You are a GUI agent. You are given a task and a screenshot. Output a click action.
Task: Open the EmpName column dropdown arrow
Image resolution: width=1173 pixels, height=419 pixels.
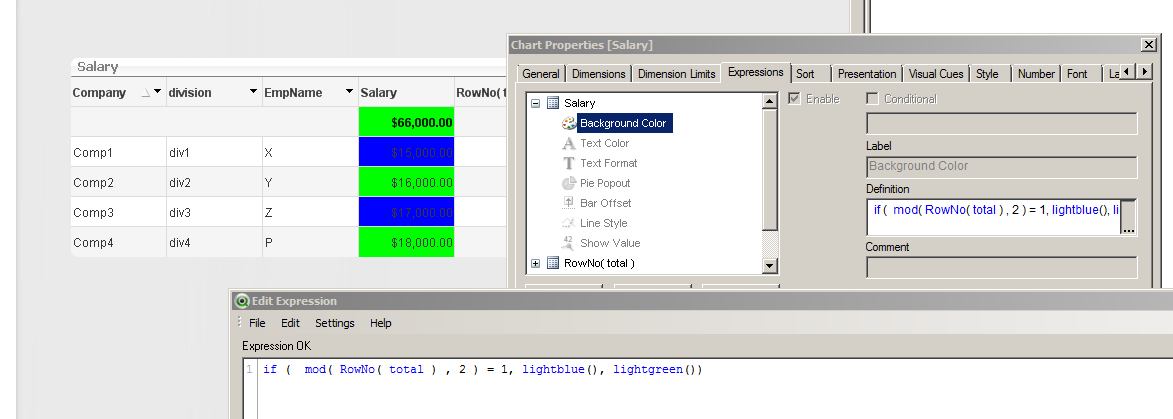(349, 92)
